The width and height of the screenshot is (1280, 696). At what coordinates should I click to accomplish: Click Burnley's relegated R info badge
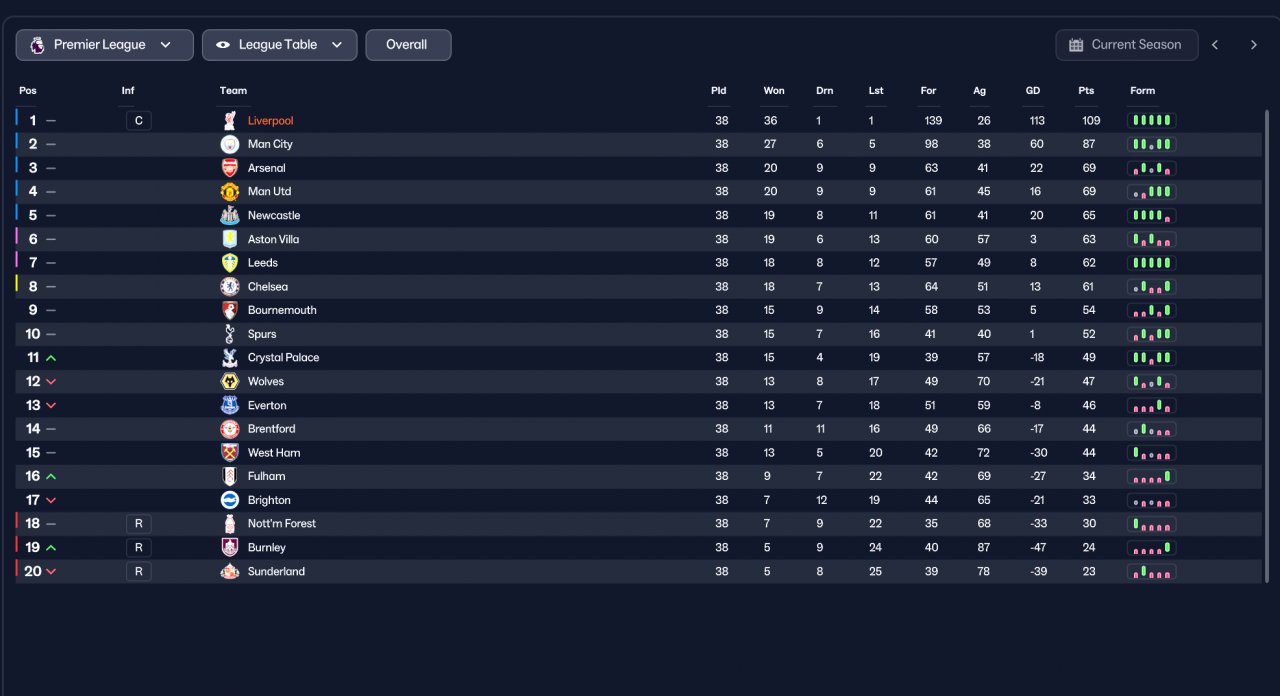tap(139, 548)
